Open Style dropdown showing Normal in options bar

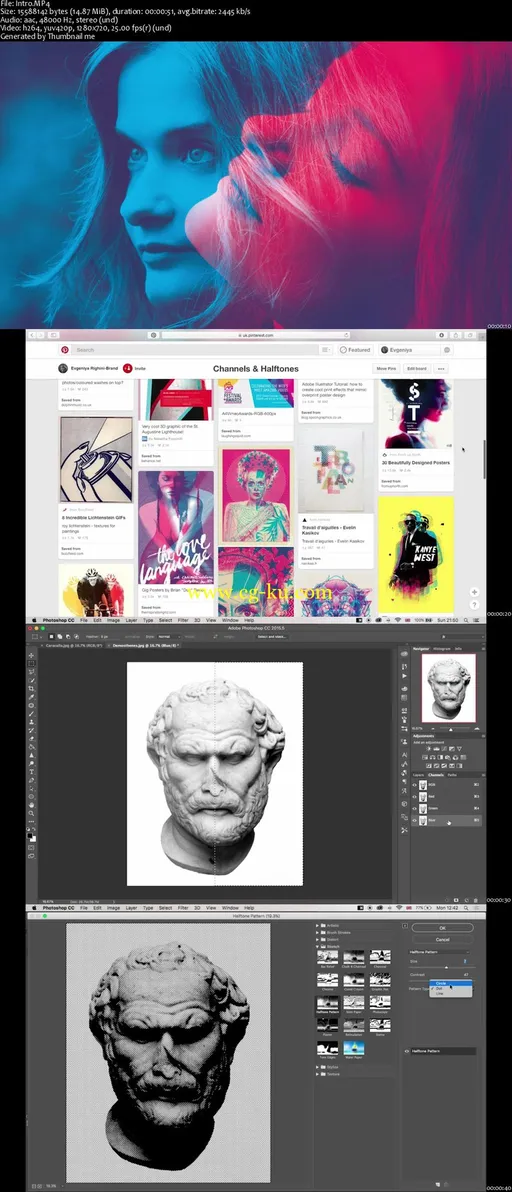click(169, 636)
